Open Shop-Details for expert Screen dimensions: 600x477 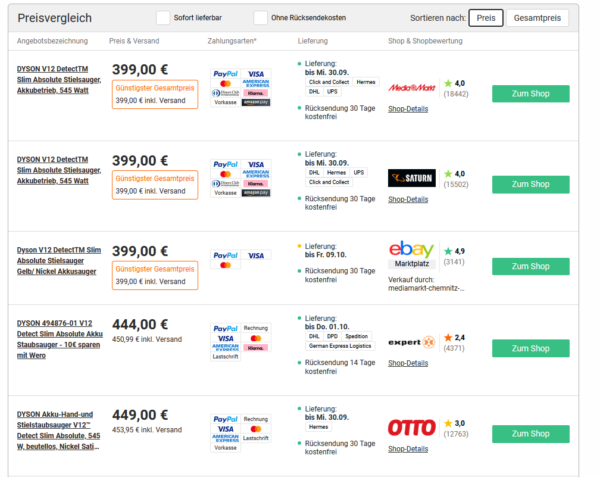408,363
